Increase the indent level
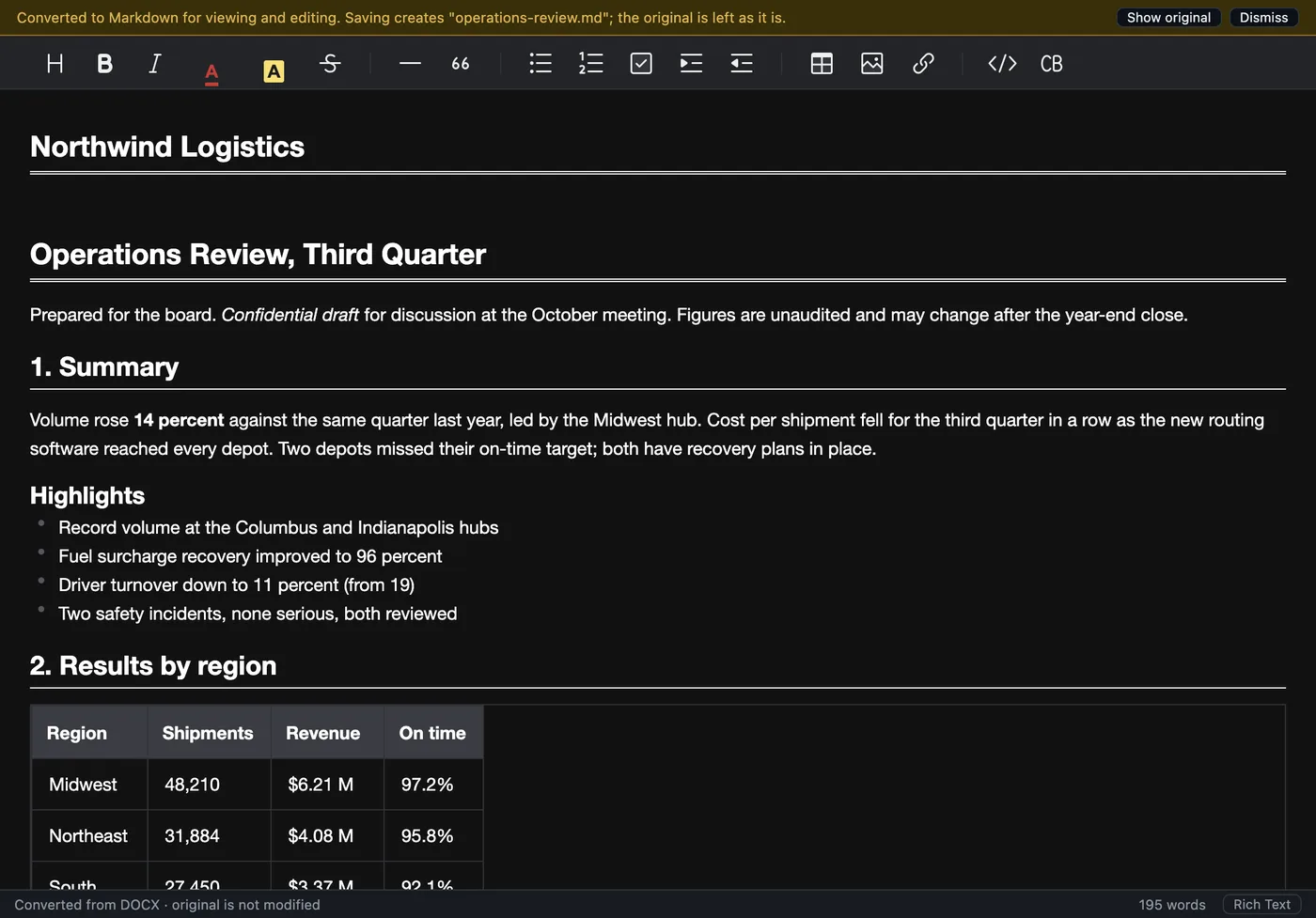Viewport: 1316px width, 918px height. (x=691, y=63)
